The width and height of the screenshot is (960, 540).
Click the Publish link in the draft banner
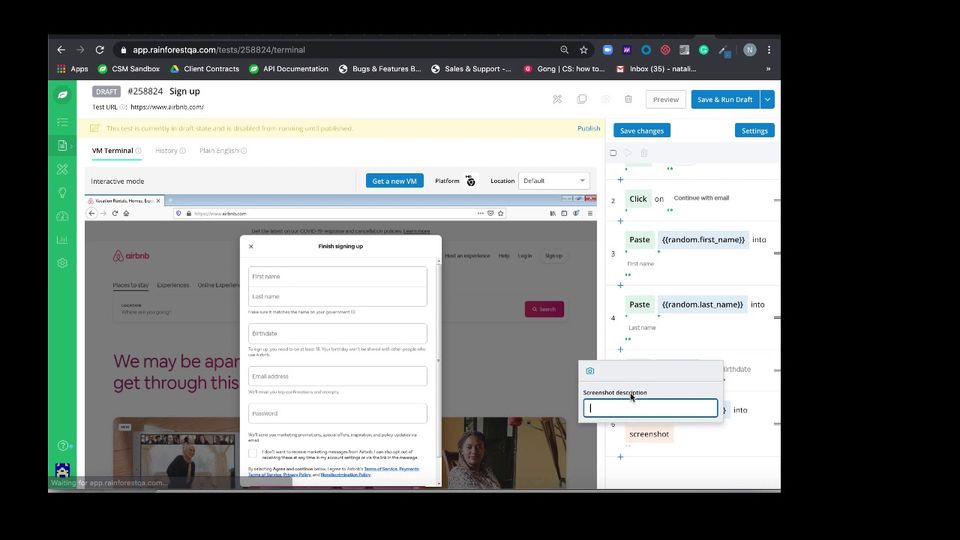[x=588, y=129]
